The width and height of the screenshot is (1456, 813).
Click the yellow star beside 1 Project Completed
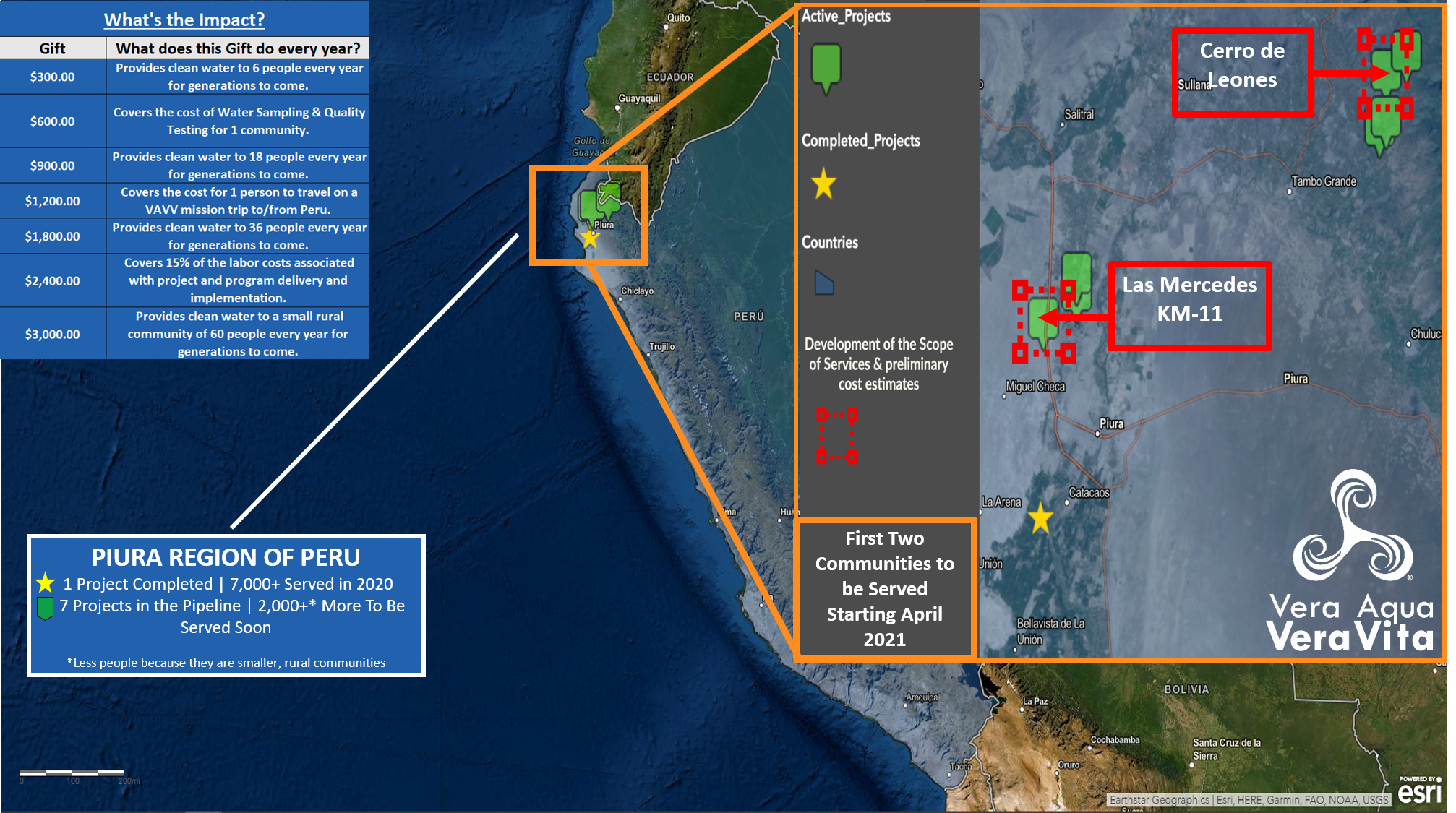click(46, 582)
